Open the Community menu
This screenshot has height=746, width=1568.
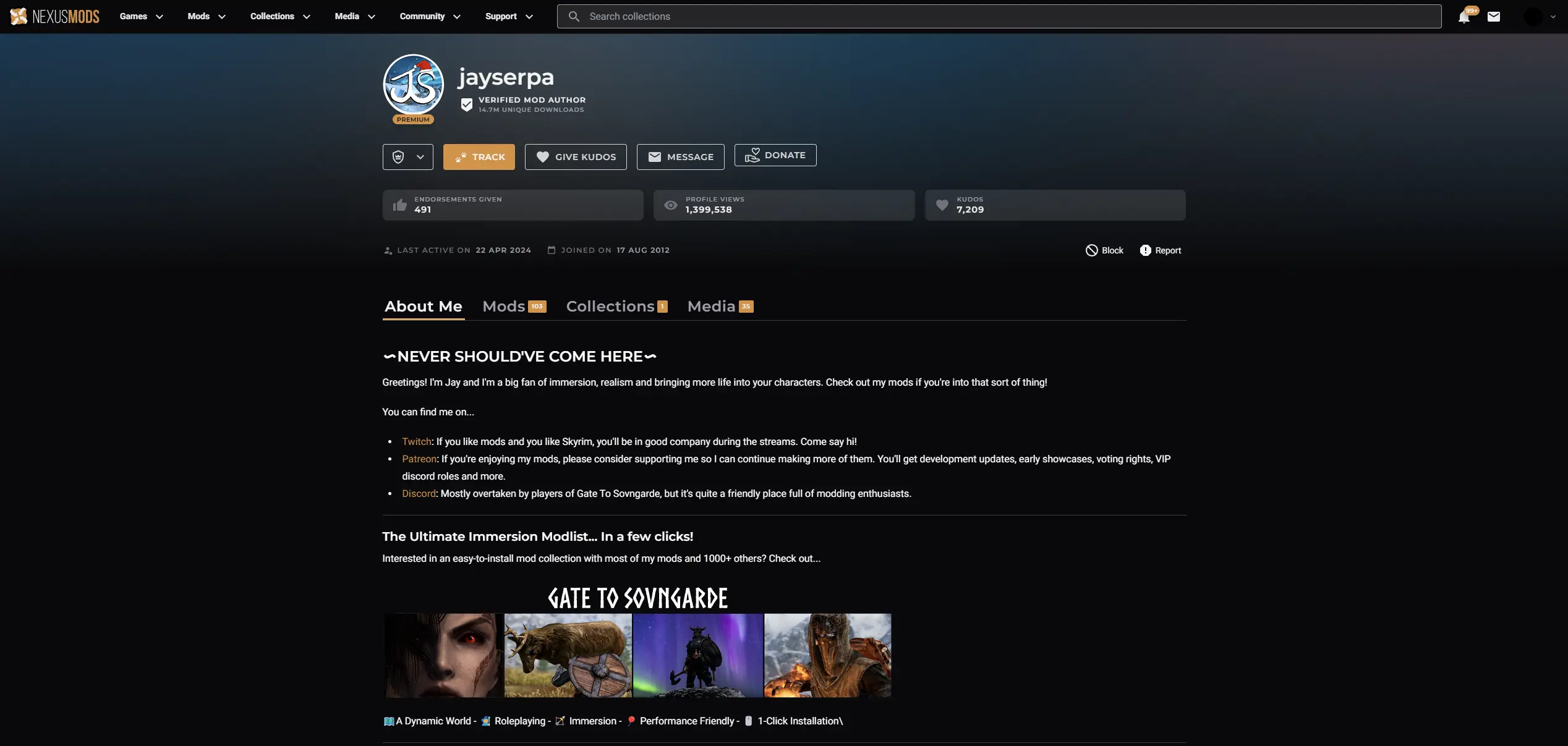430,17
